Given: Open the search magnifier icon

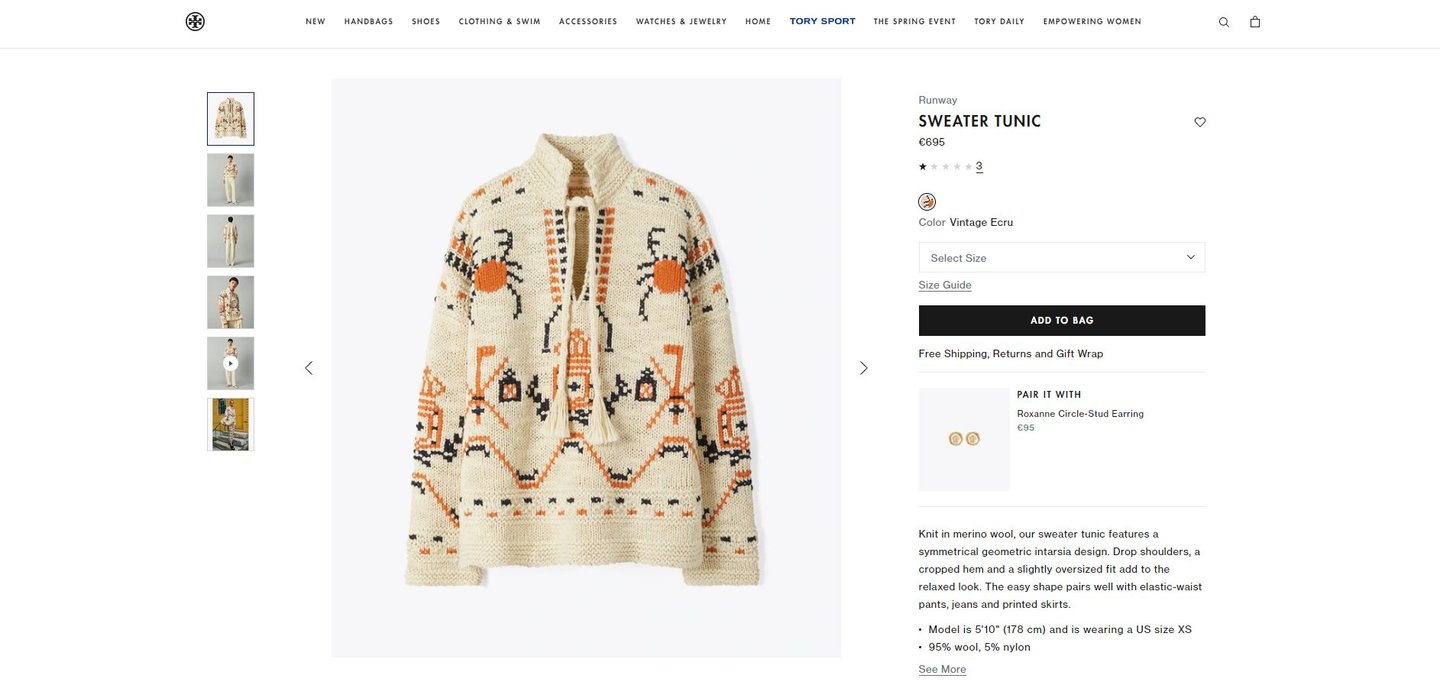Looking at the screenshot, I should pos(1224,22).
